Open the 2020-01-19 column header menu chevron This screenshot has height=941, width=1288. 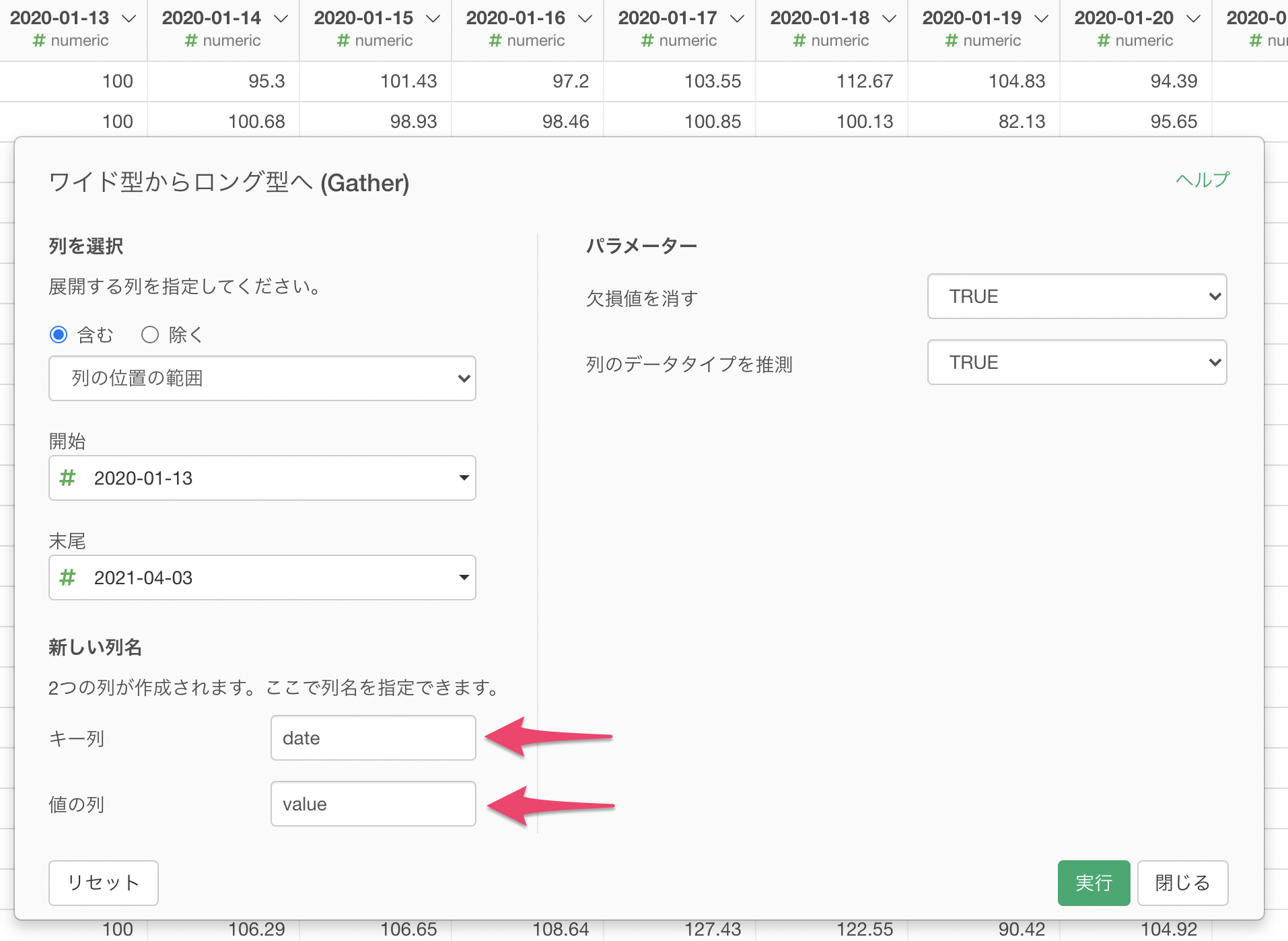click(x=1041, y=19)
